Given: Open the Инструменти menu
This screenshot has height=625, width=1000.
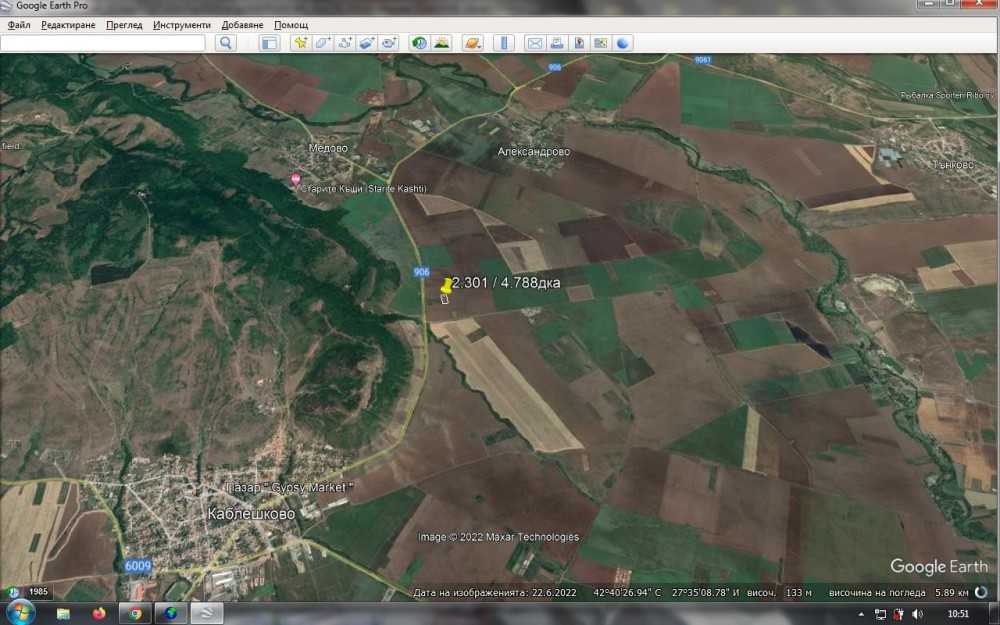Looking at the screenshot, I should tap(182, 24).
